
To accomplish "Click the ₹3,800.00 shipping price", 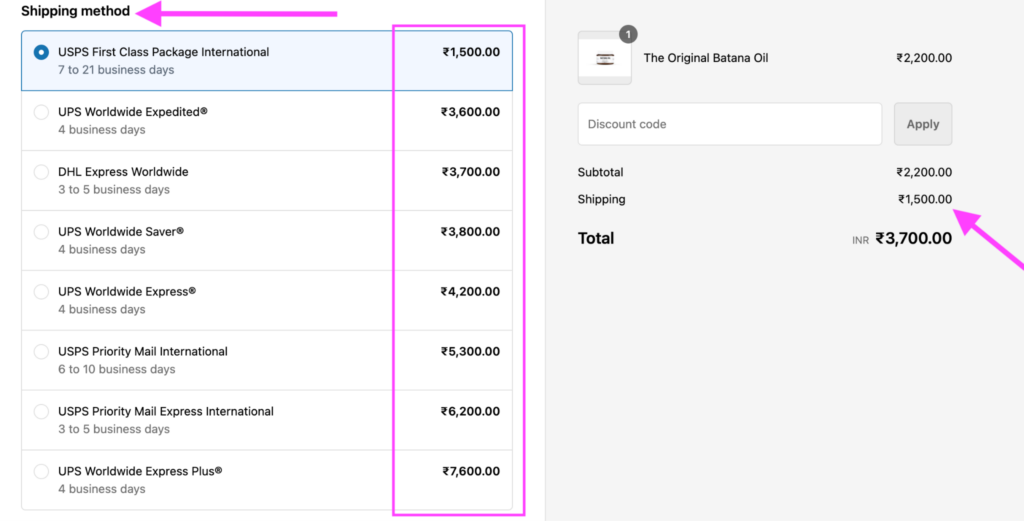I will [x=470, y=232].
